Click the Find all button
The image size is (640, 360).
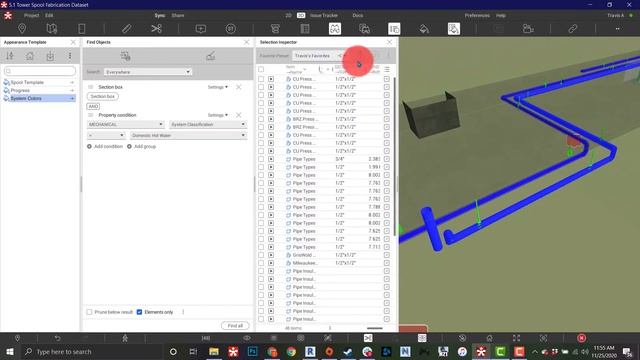235,326
